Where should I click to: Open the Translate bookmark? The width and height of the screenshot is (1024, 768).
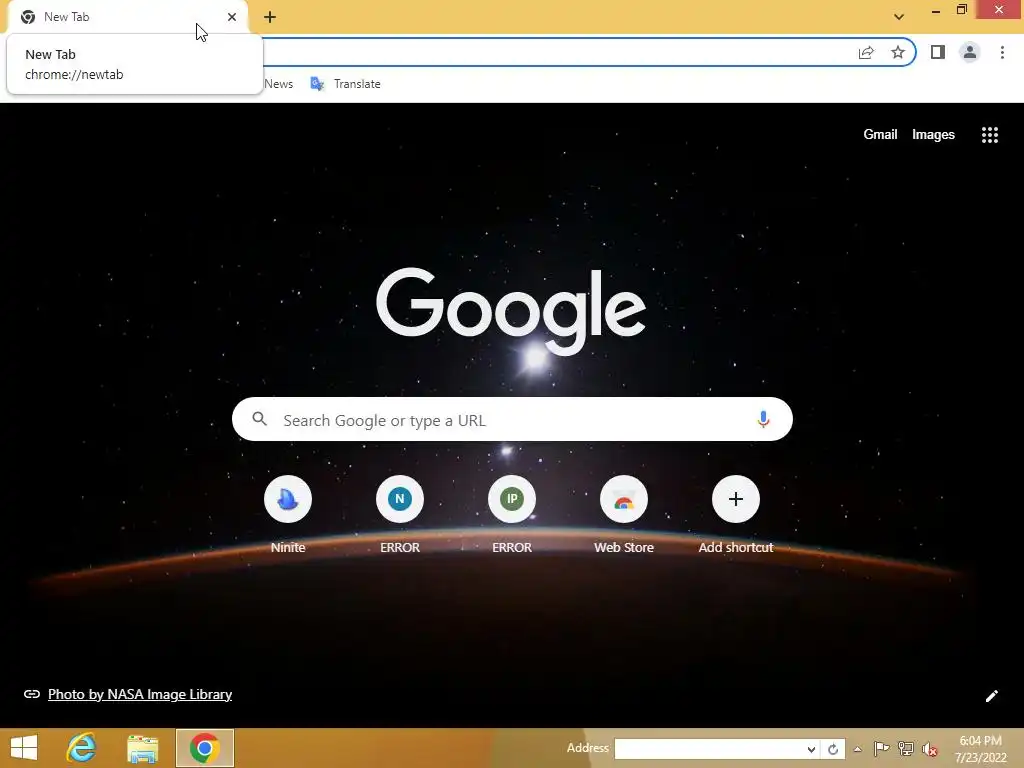(345, 84)
